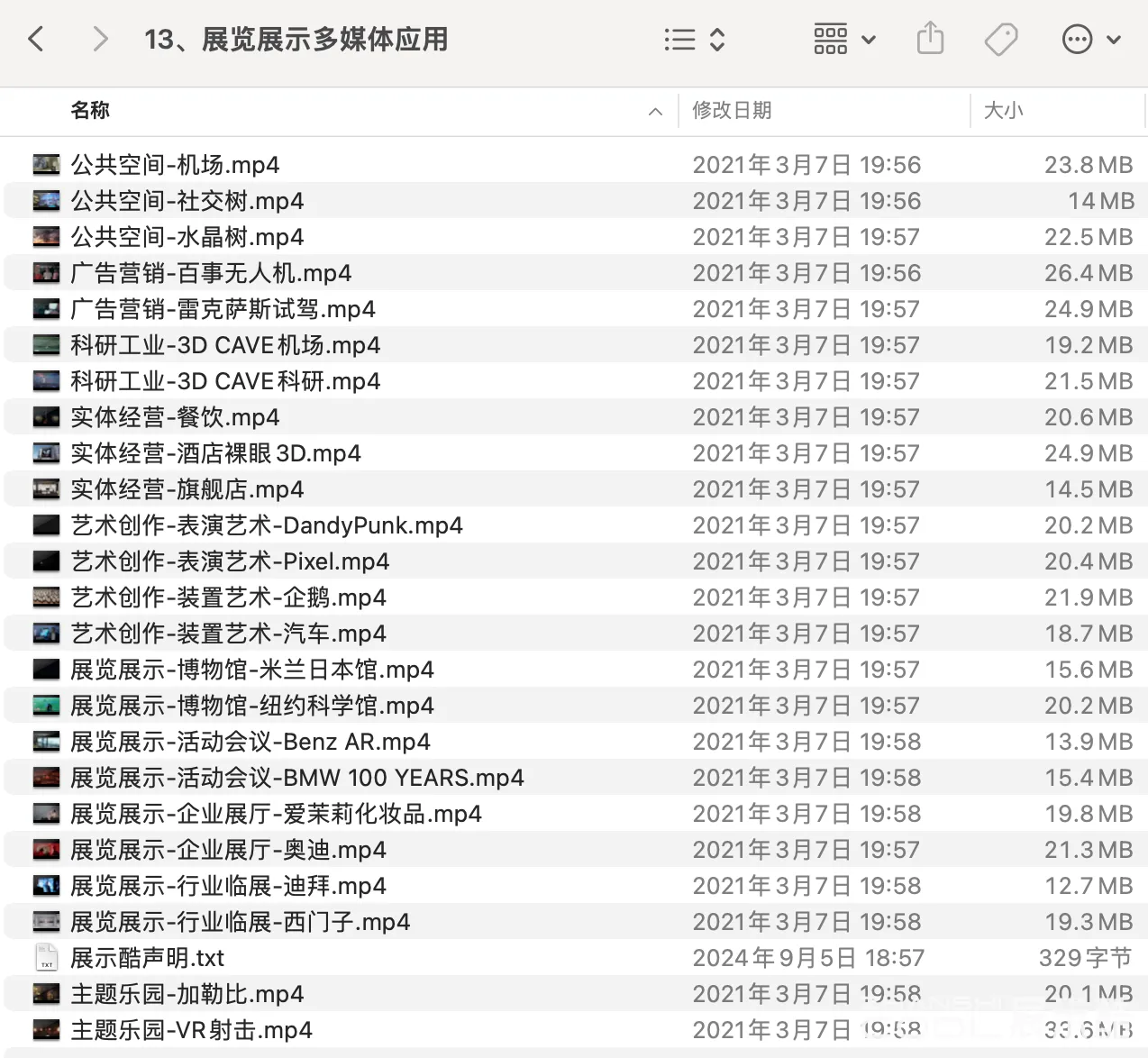Open the group-by grid dropdown
This screenshot has width=1148, height=1058.
click(x=844, y=40)
